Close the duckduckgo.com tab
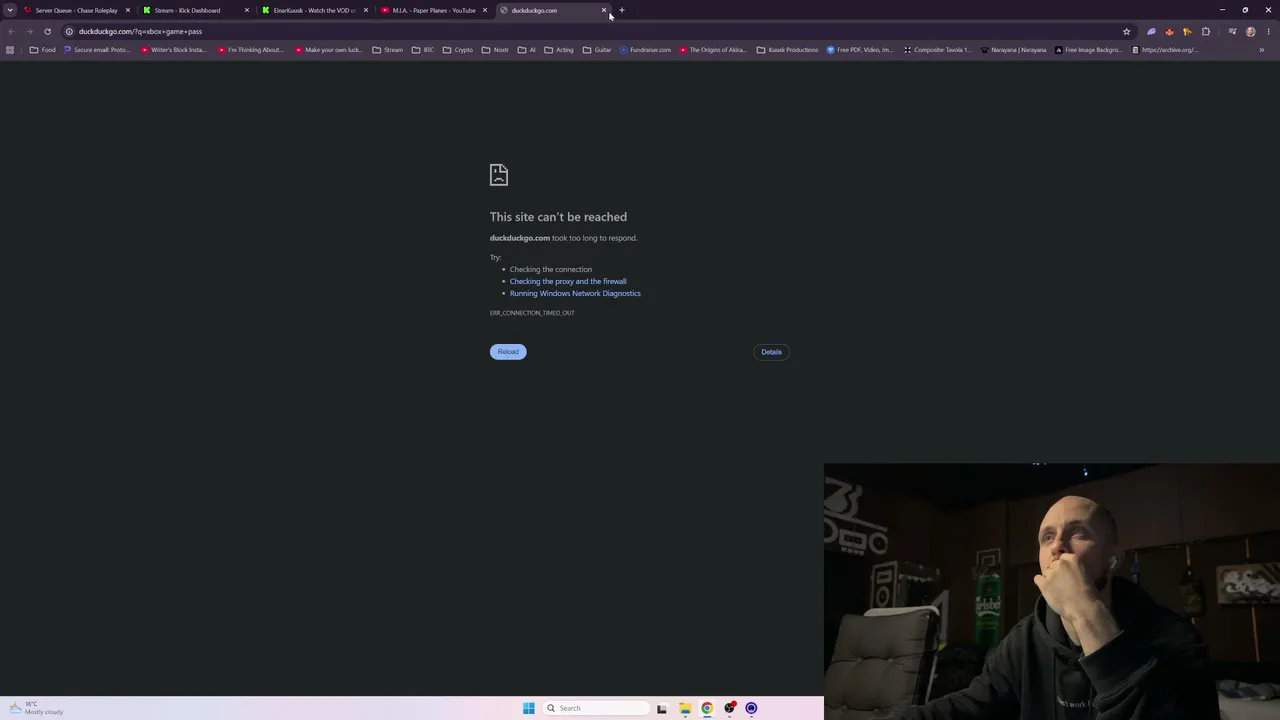 click(x=604, y=10)
